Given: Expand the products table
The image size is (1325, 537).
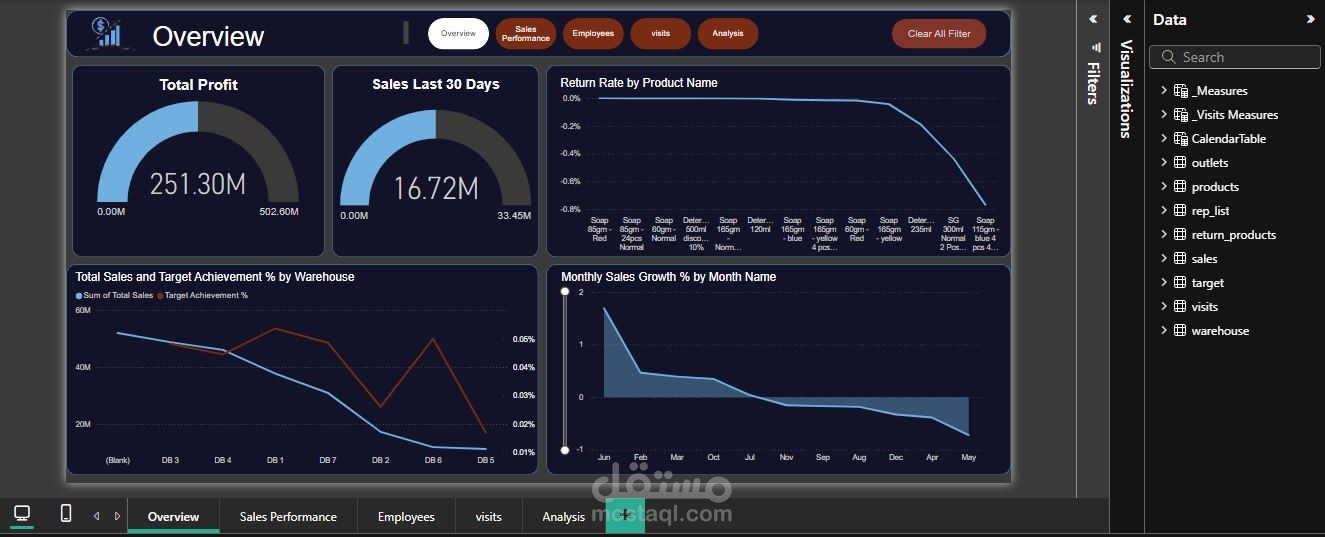Looking at the screenshot, I should (x=1163, y=187).
